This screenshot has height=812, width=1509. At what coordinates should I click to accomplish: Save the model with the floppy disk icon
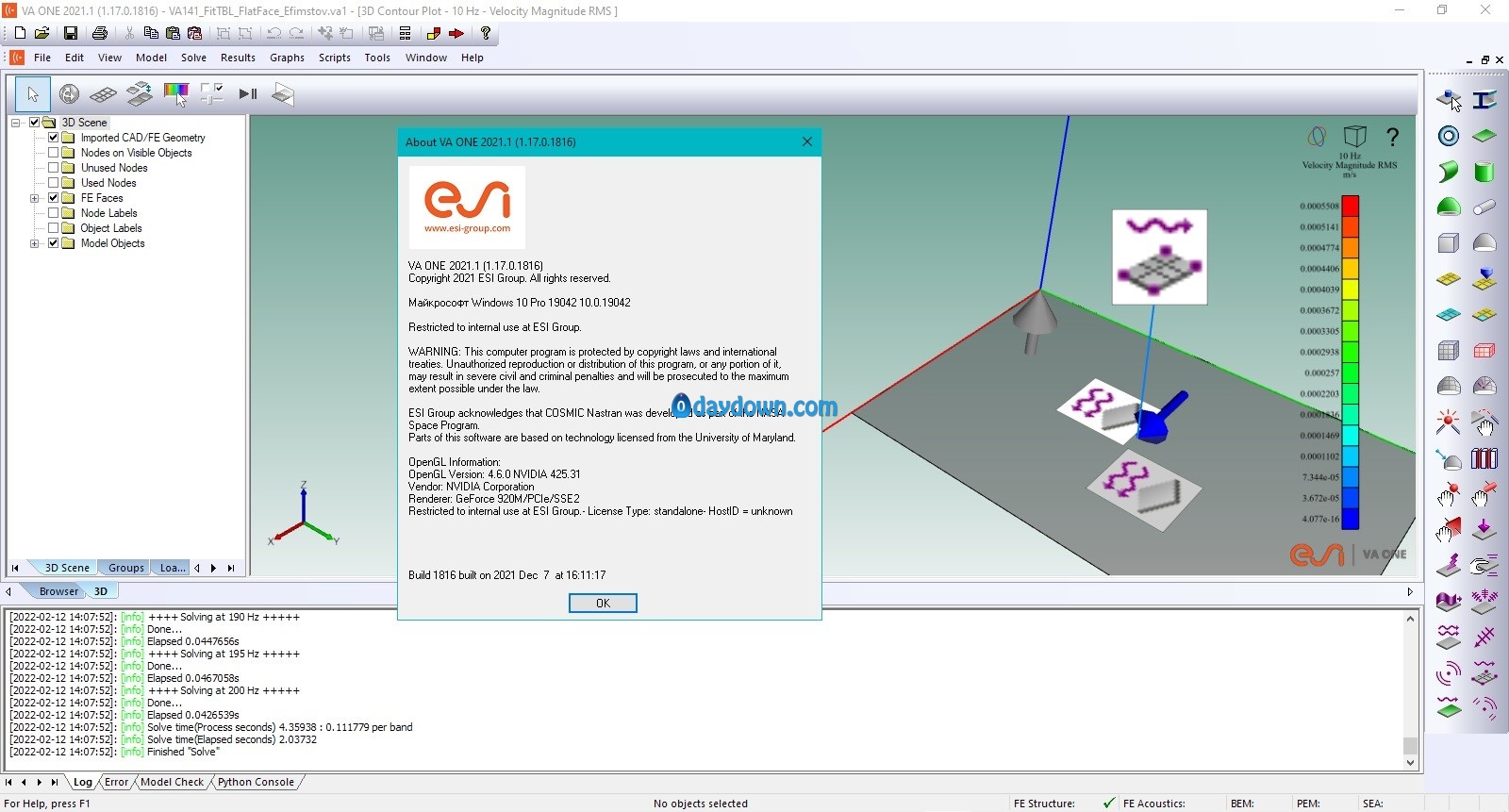pyautogui.click(x=71, y=33)
